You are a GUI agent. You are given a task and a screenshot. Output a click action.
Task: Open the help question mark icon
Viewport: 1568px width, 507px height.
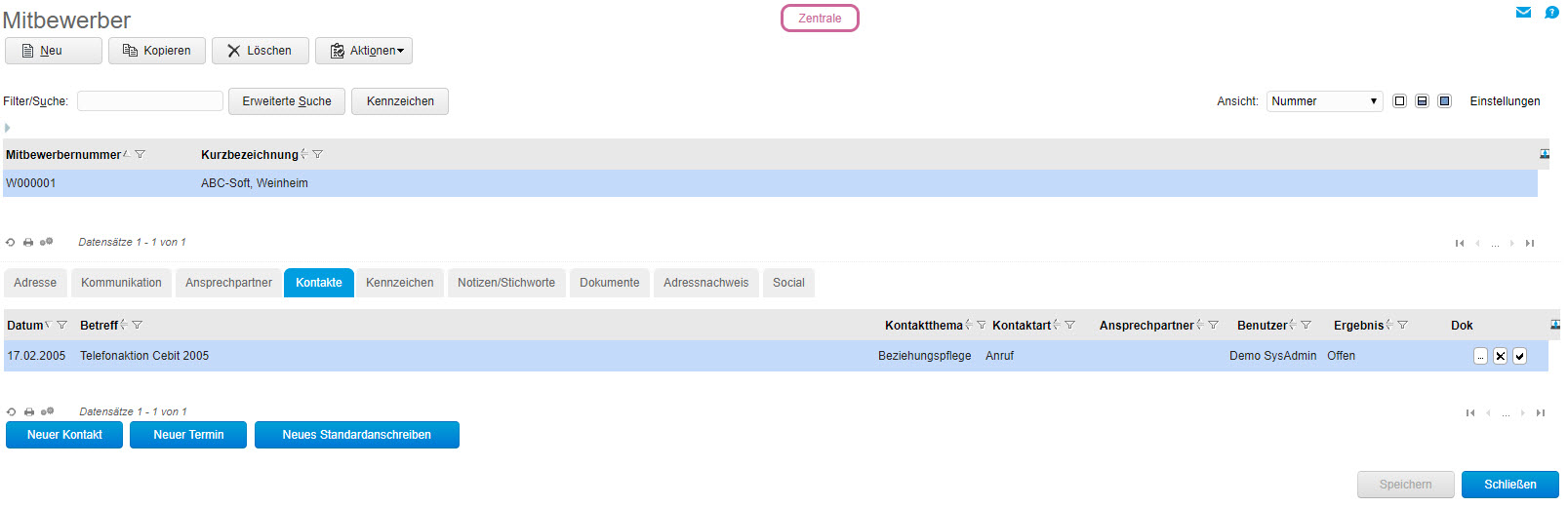pyautogui.click(x=1551, y=13)
